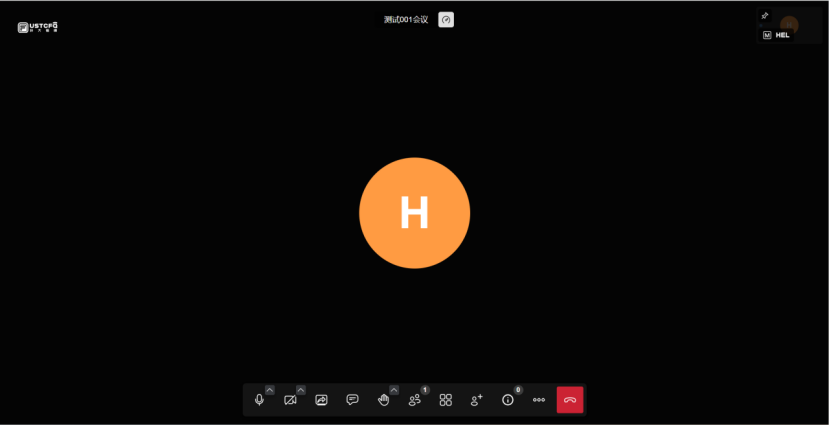
Task: Expand the microphone options arrow
Action: (x=270, y=390)
